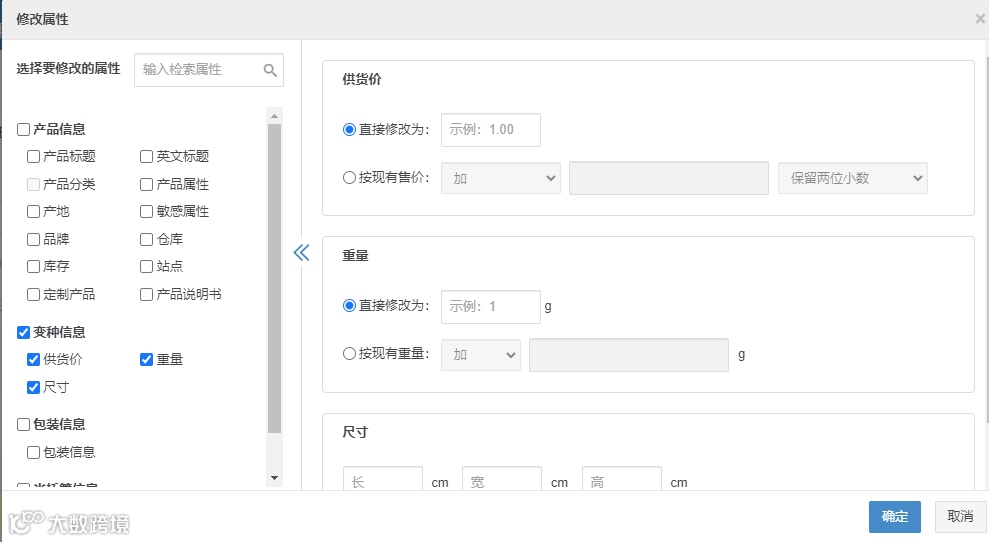This screenshot has height=542, width=989.
Task: Close the 修改属性 dialog
Action: click(x=979, y=19)
